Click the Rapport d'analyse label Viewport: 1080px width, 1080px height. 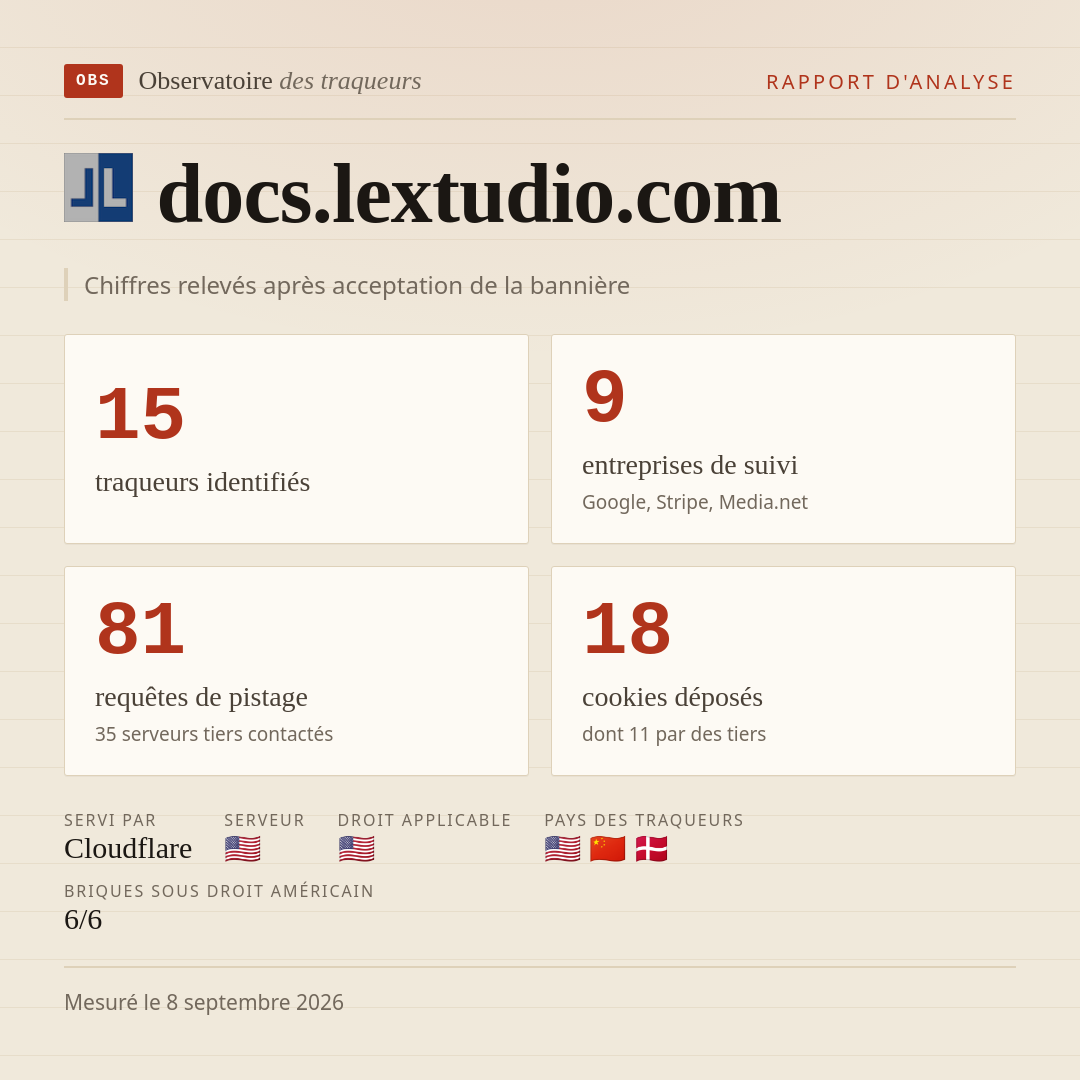pyautogui.click(x=891, y=82)
